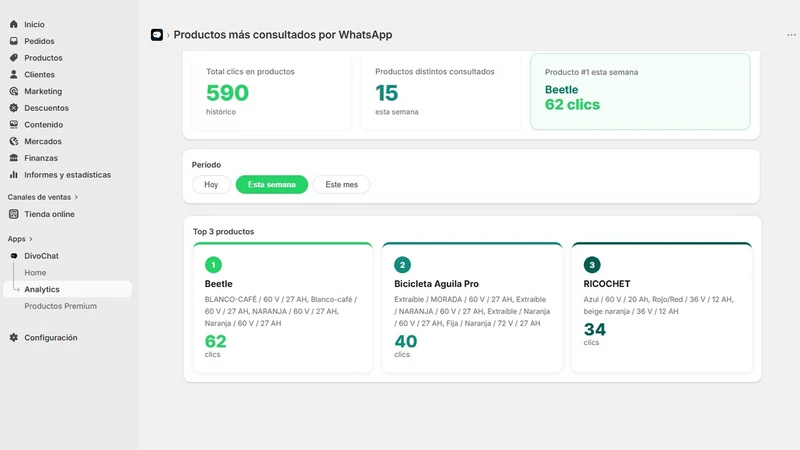Select the Este mes period filter
The width and height of the screenshot is (800, 450).
[341, 184]
